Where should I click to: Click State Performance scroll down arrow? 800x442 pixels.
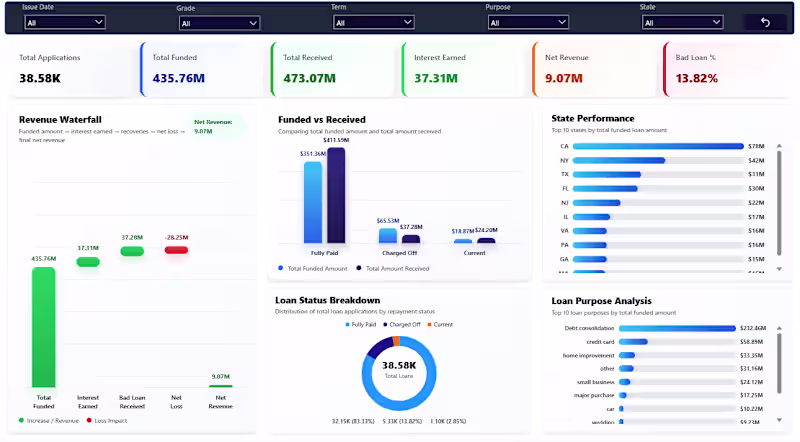[779, 269]
